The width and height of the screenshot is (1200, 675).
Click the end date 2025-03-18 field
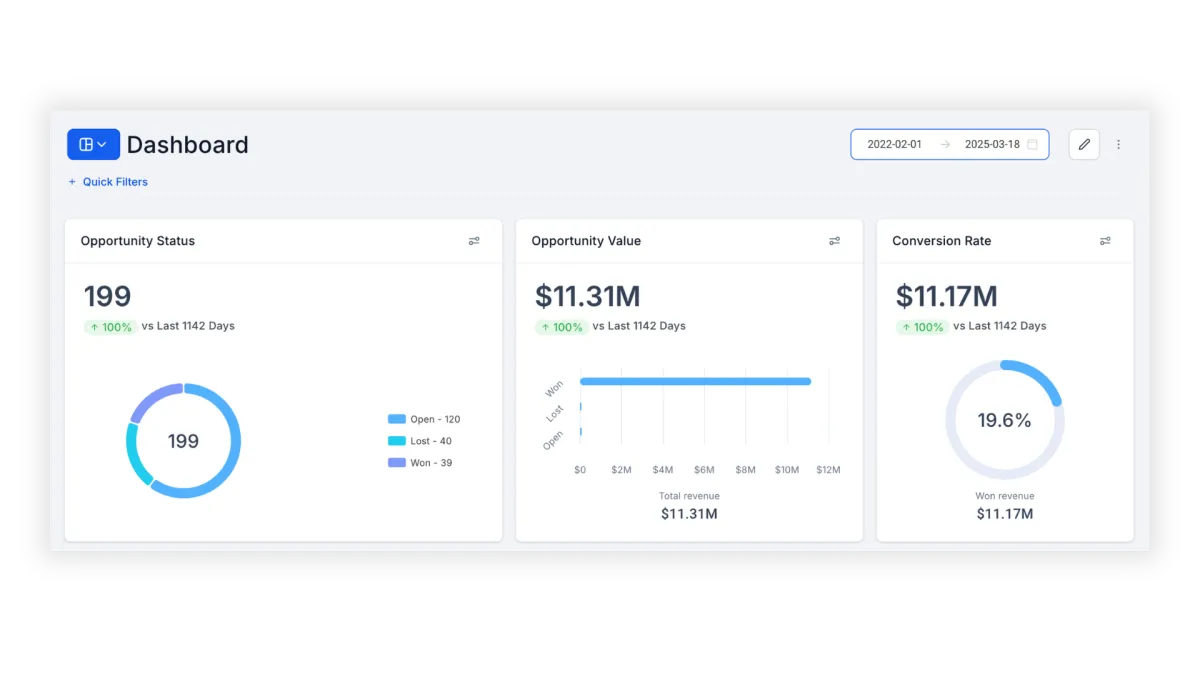pos(992,144)
